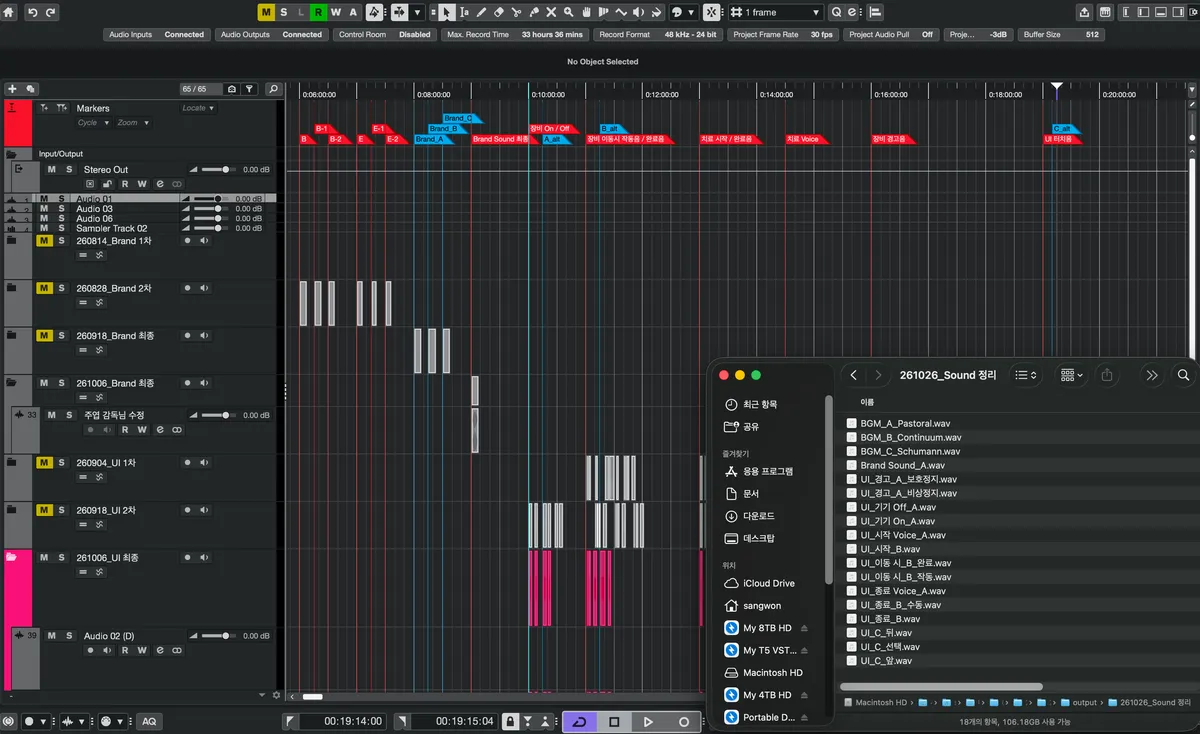The image size is (1200, 734).
Task: Click the Record transport button
Action: (684, 721)
